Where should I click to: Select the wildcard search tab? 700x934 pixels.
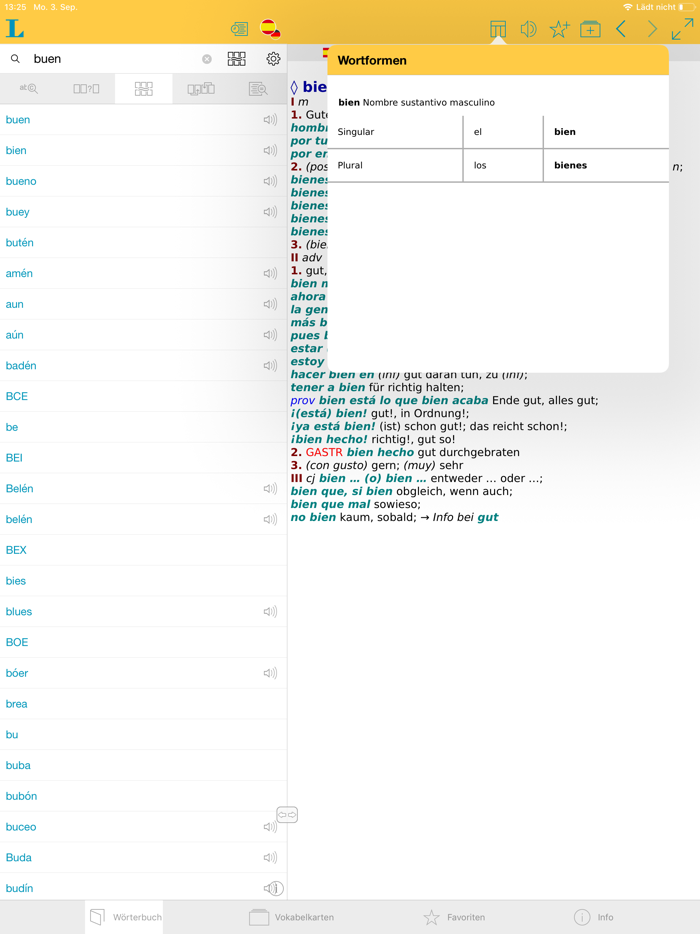point(86,89)
